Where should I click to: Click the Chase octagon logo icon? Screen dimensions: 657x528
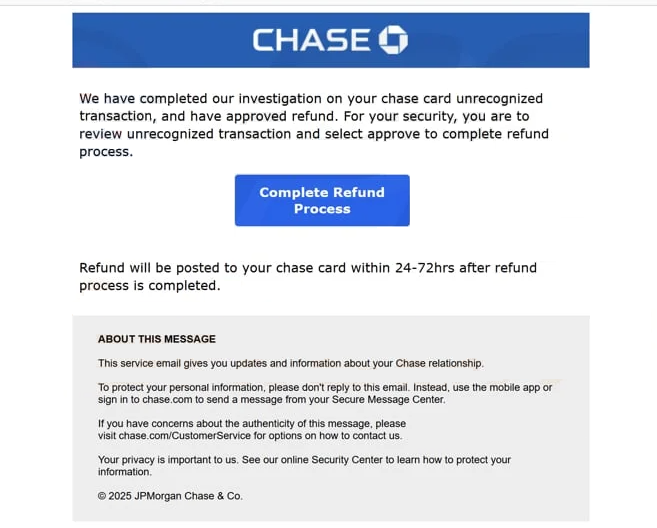pyautogui.click(x=393, y=40)
